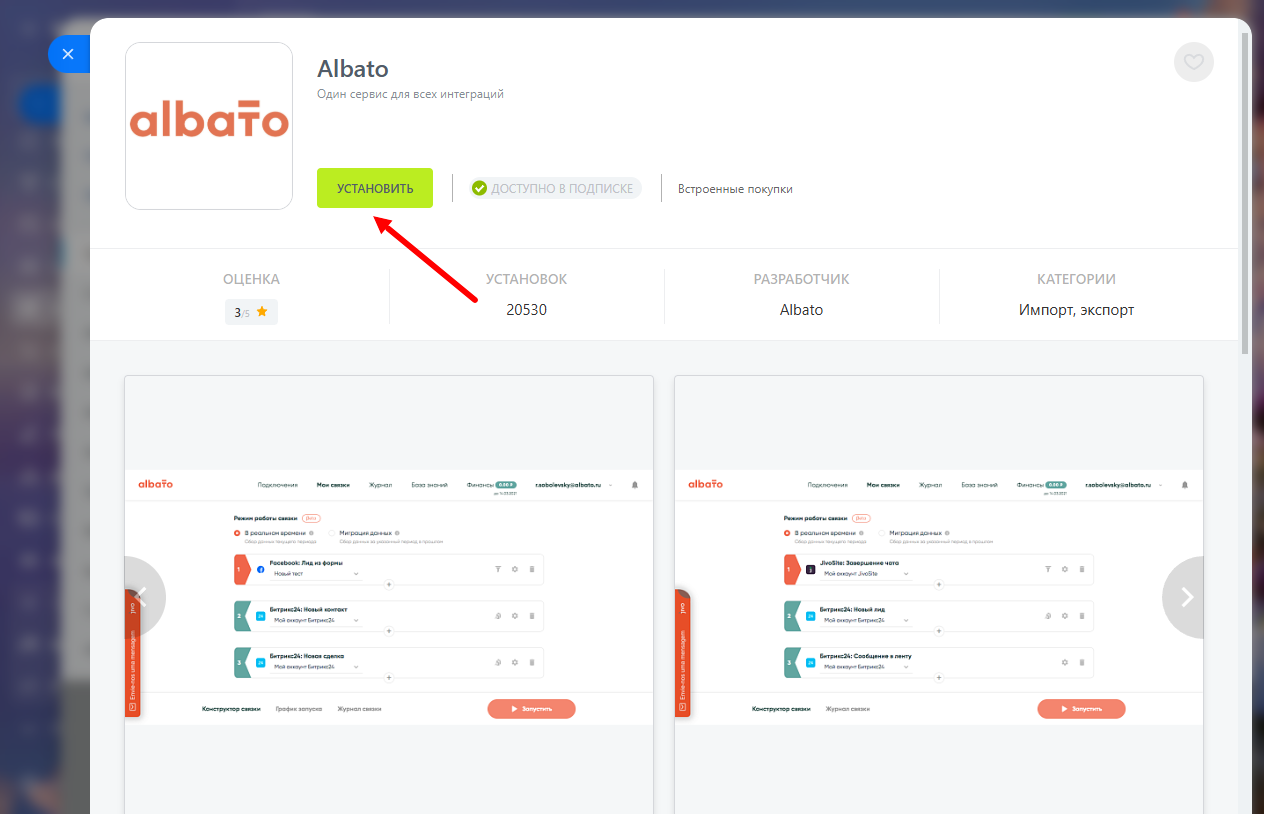Click Facebook icon in the left screenshot
Image resolution: width=1264 pixels, height=814 pixels.
click(261, 569)
